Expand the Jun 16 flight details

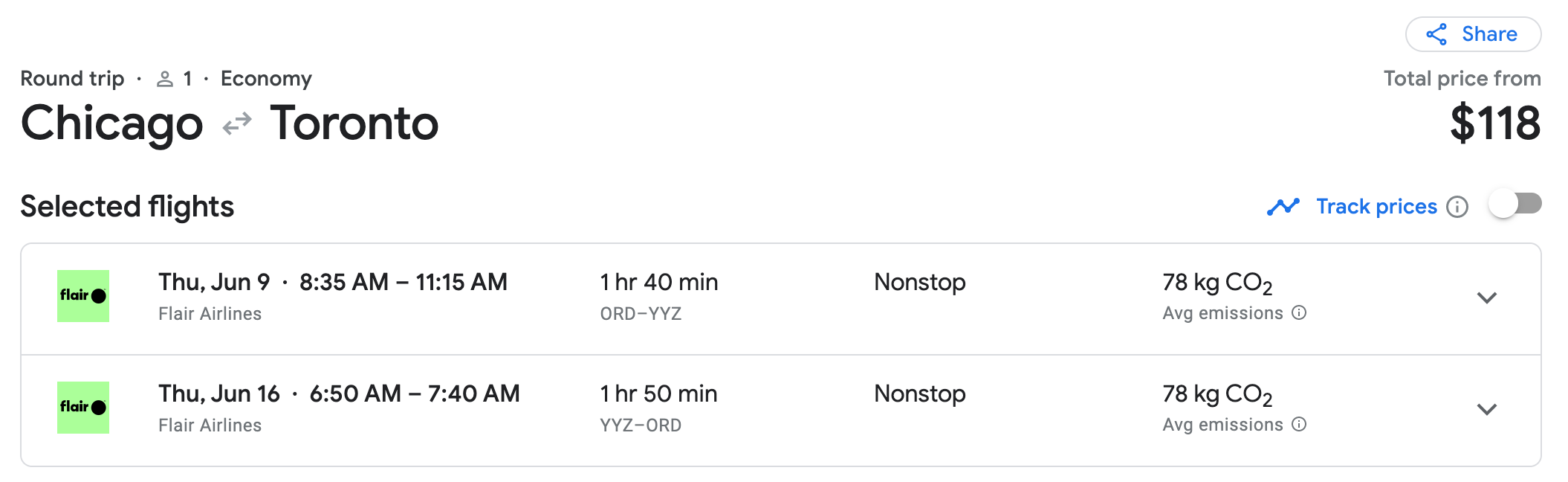(1486, 410)
